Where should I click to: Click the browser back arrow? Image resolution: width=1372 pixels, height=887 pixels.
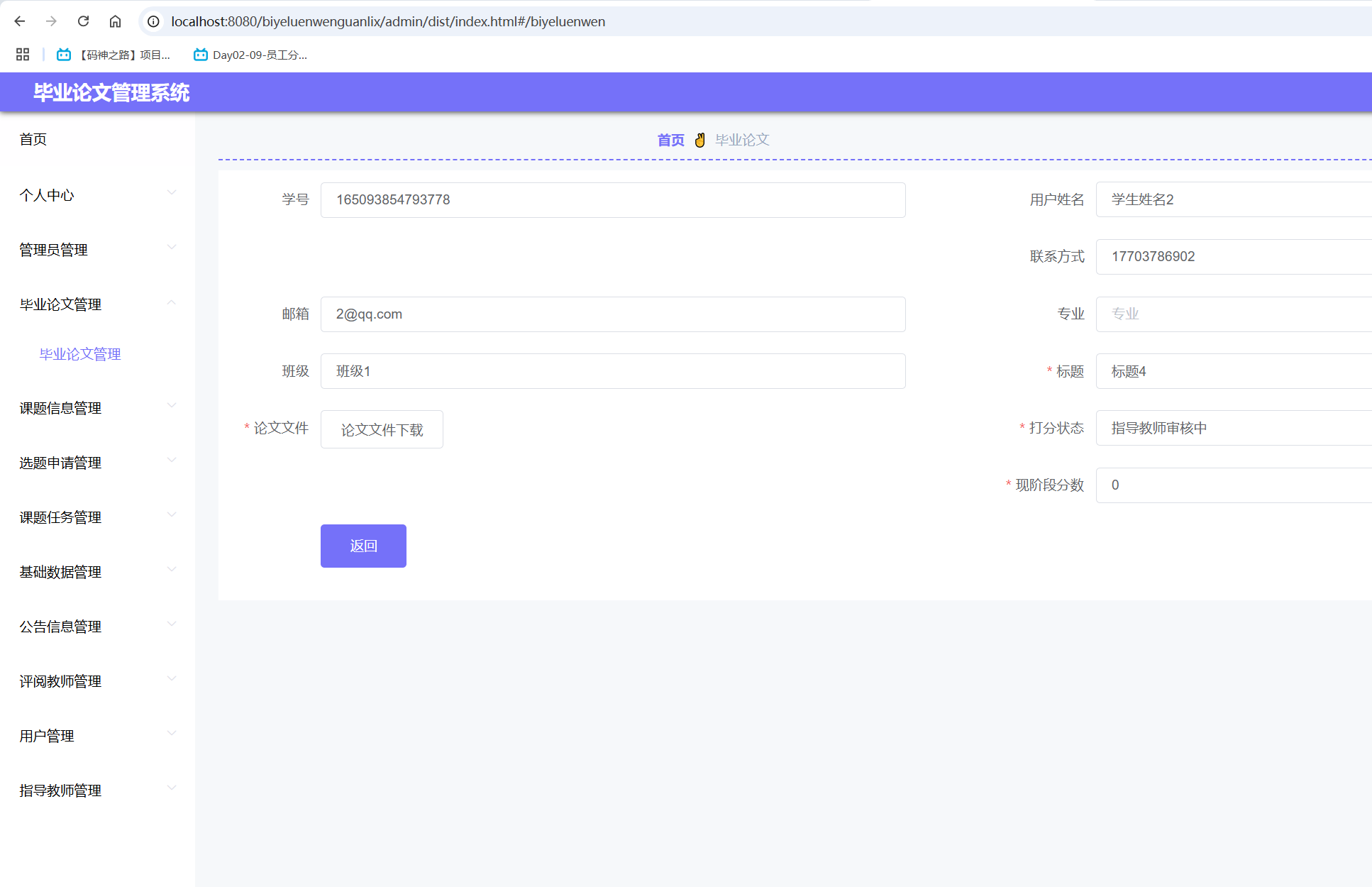[19, 21]
